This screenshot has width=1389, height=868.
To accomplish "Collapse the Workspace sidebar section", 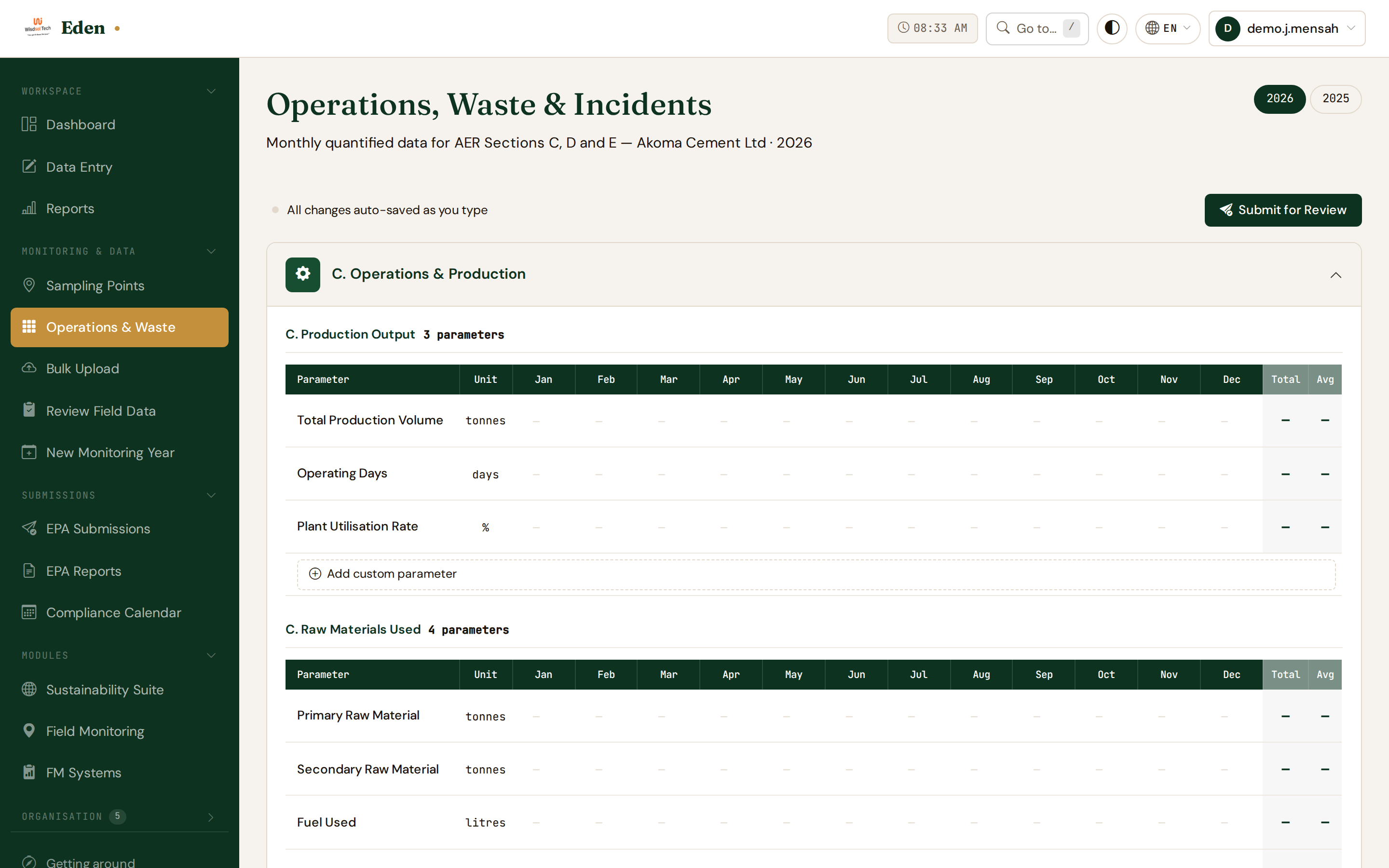I will tap(211, 91).
